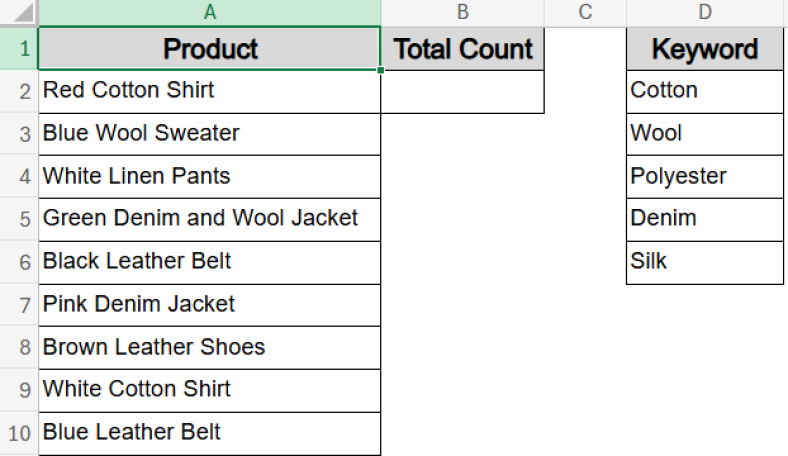Click the Red Cotton Shirt cell
The height and width of the screenshot is (456, 788).
[x=209, y=91]
